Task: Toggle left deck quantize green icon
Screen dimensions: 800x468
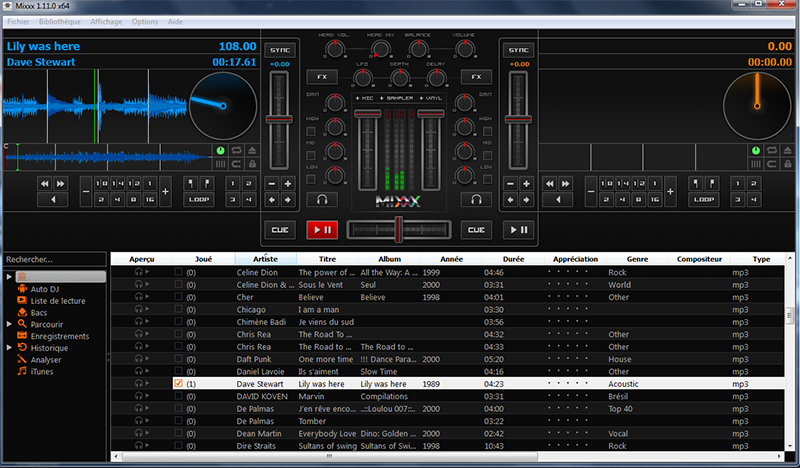Action: [220, 150]
